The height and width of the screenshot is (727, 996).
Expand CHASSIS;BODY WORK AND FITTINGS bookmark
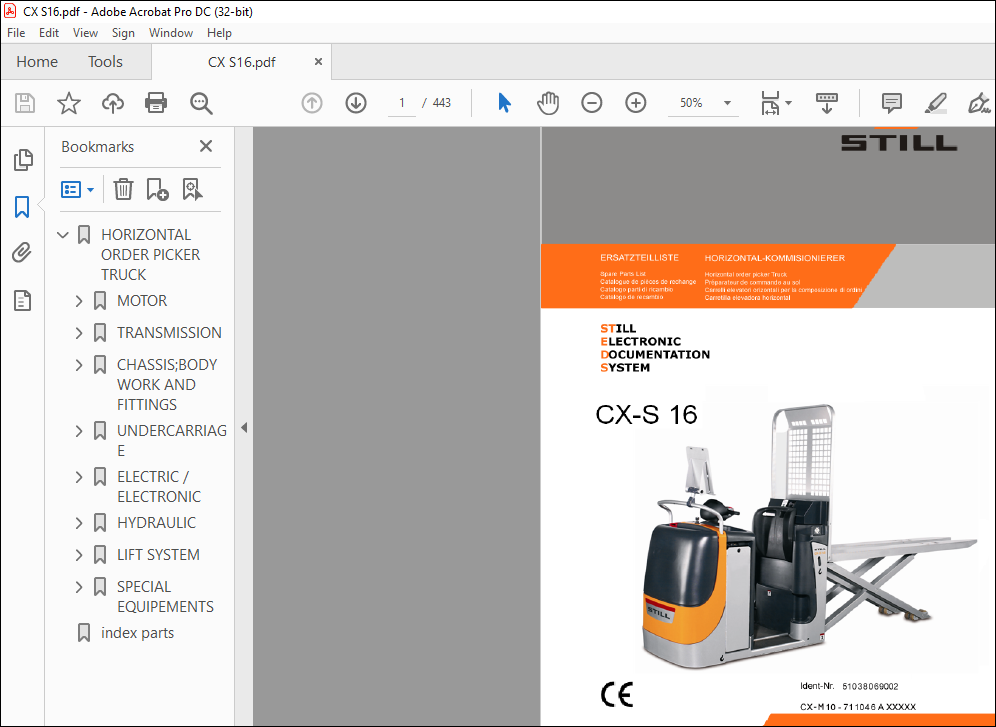click(x=79, y=365)
